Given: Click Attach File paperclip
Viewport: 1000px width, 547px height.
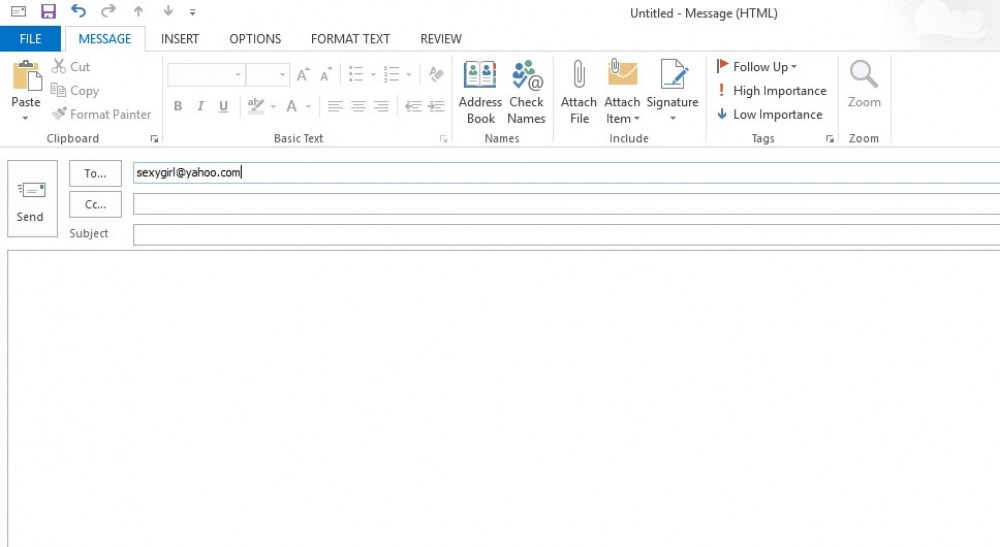Looking at the screenshot, I should [579, 92].
